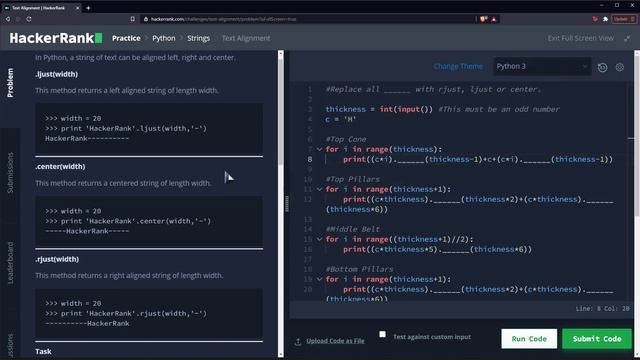640x360 pixels.
Task: Open the Python 3 language dropdown
Action: tap(542, 66)
